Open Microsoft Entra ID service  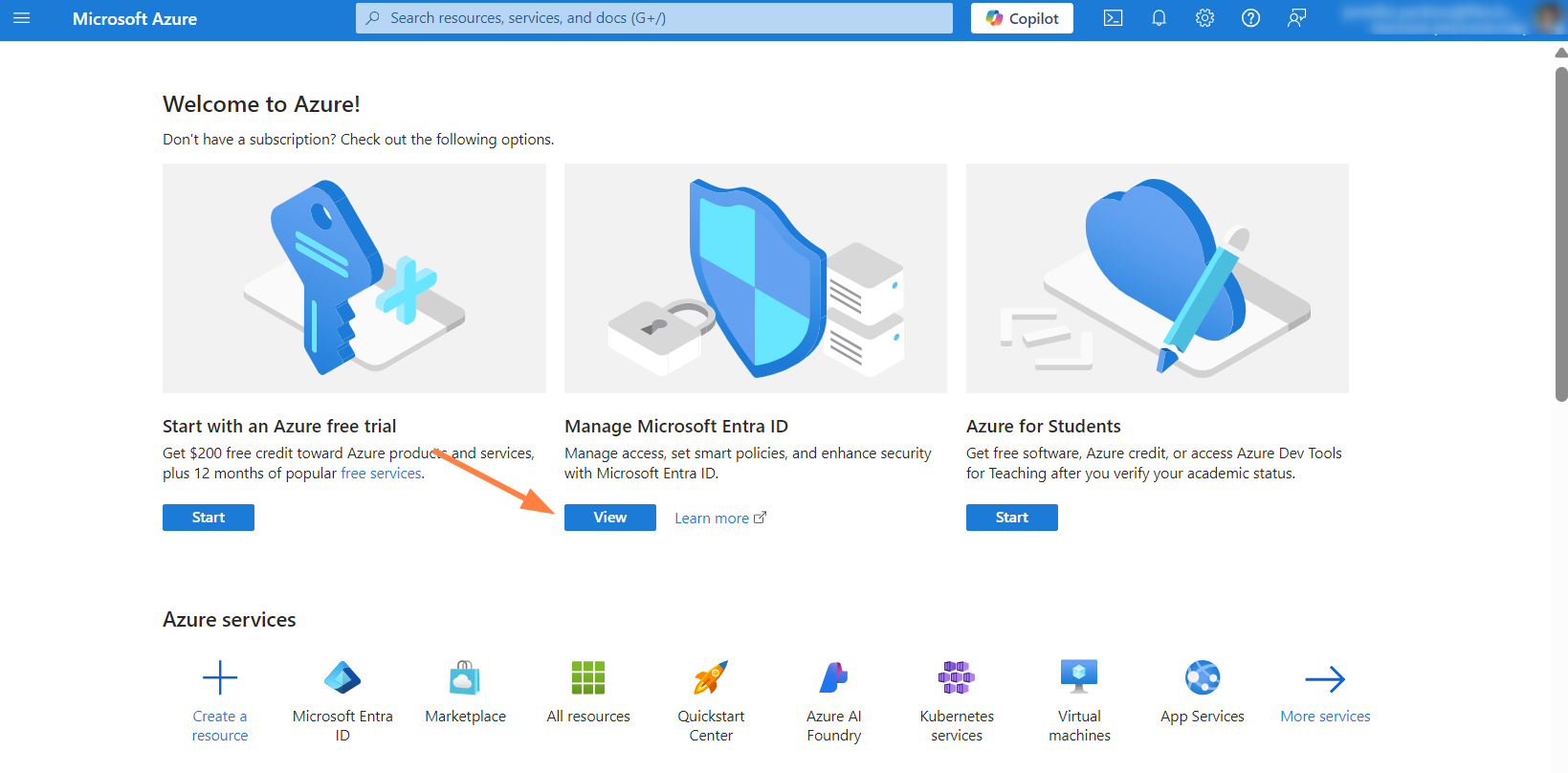(x=342, y=700)
